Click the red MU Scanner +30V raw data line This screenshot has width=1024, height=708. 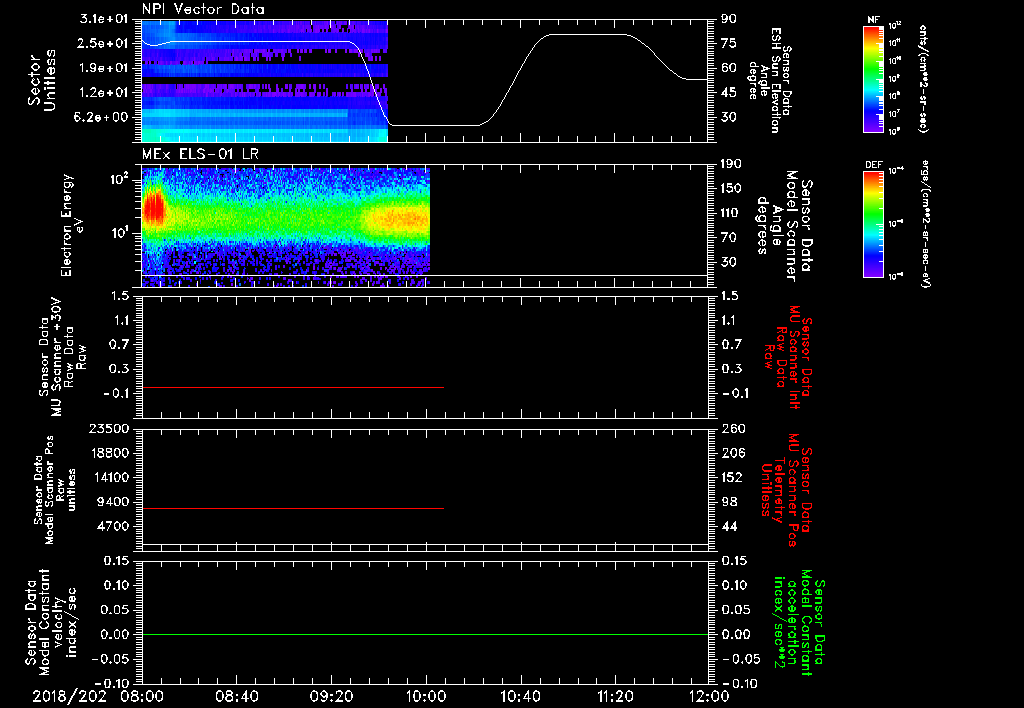pos(293,387)
